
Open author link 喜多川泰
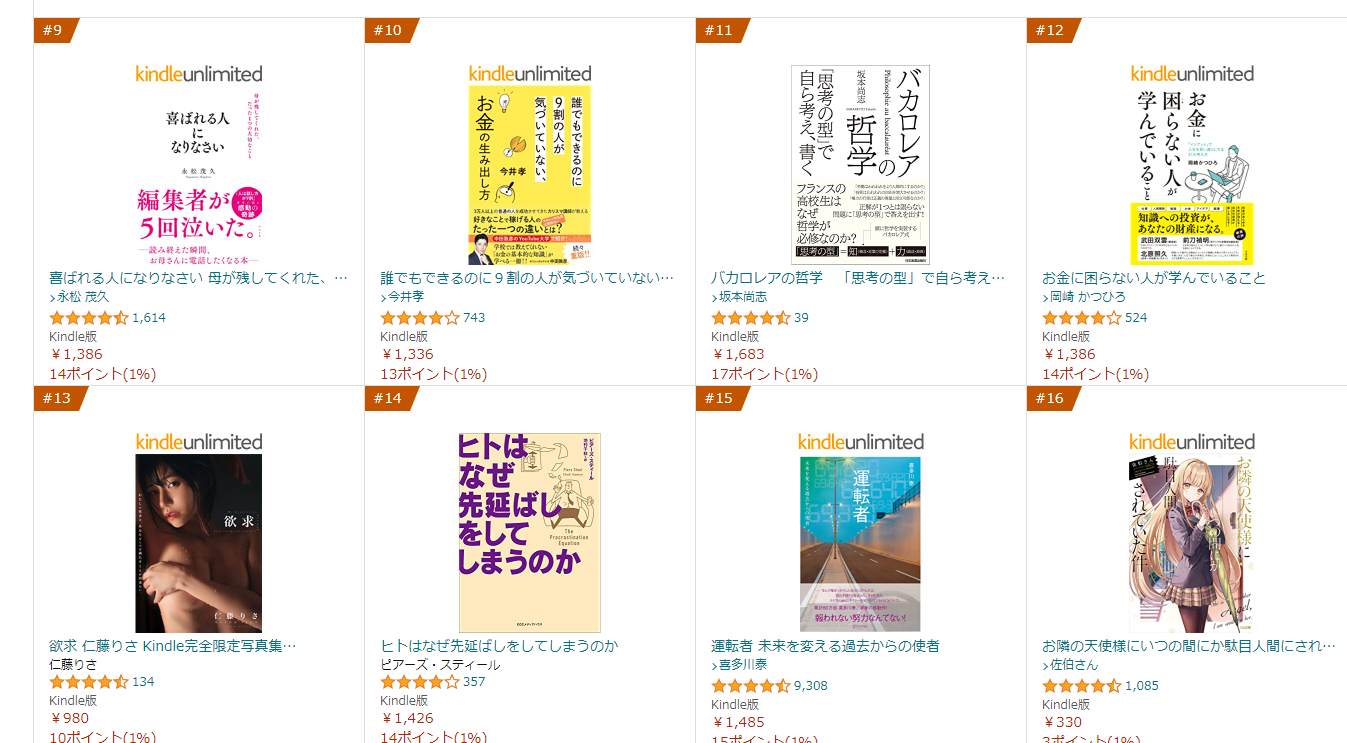click(x=739, y=665)
